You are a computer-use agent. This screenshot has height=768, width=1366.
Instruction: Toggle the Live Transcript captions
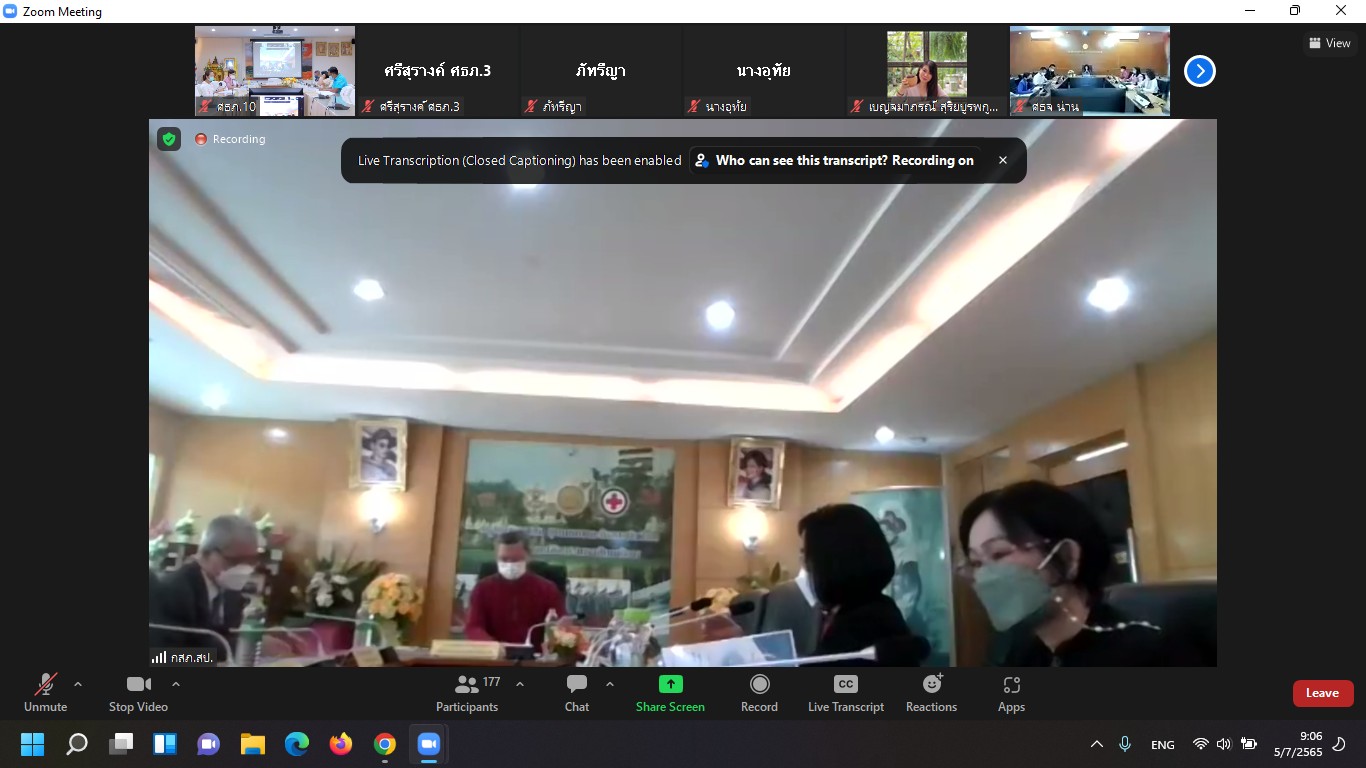click(846, 693)
